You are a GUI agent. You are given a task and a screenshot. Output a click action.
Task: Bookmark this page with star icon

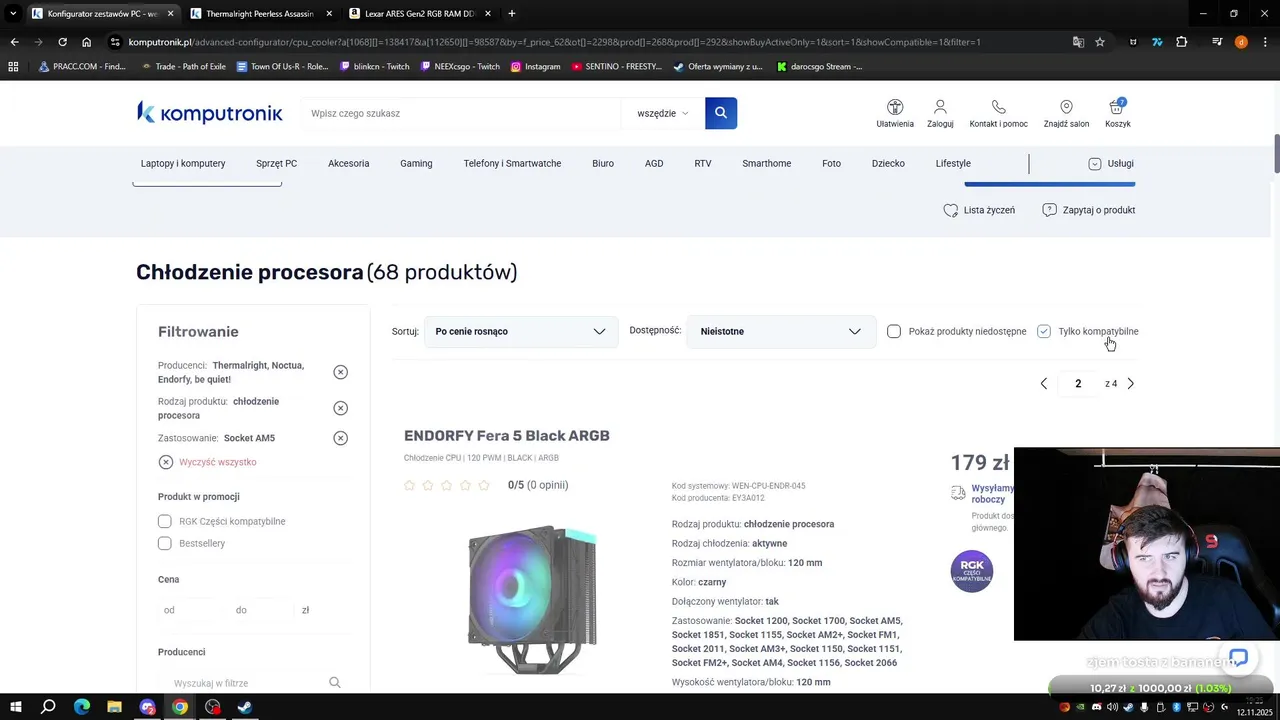[1100, 42]
